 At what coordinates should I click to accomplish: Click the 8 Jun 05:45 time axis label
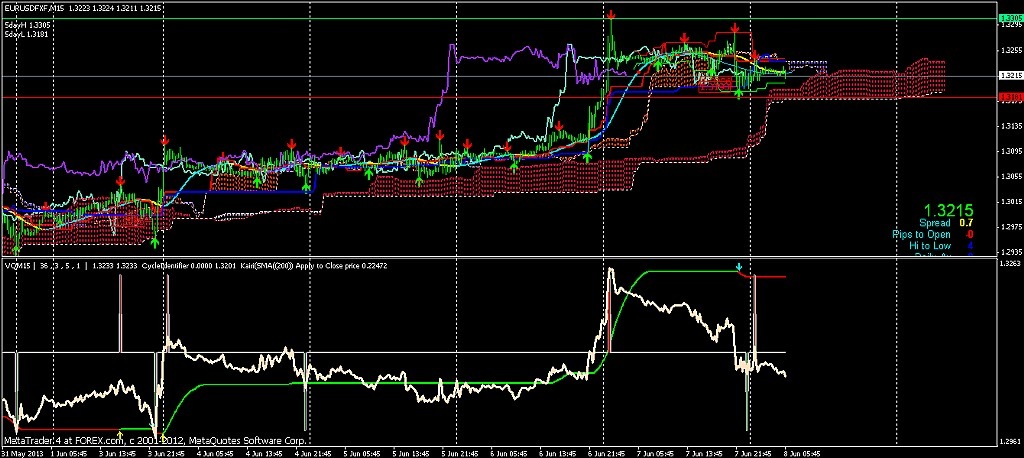[x=803, y=453]
